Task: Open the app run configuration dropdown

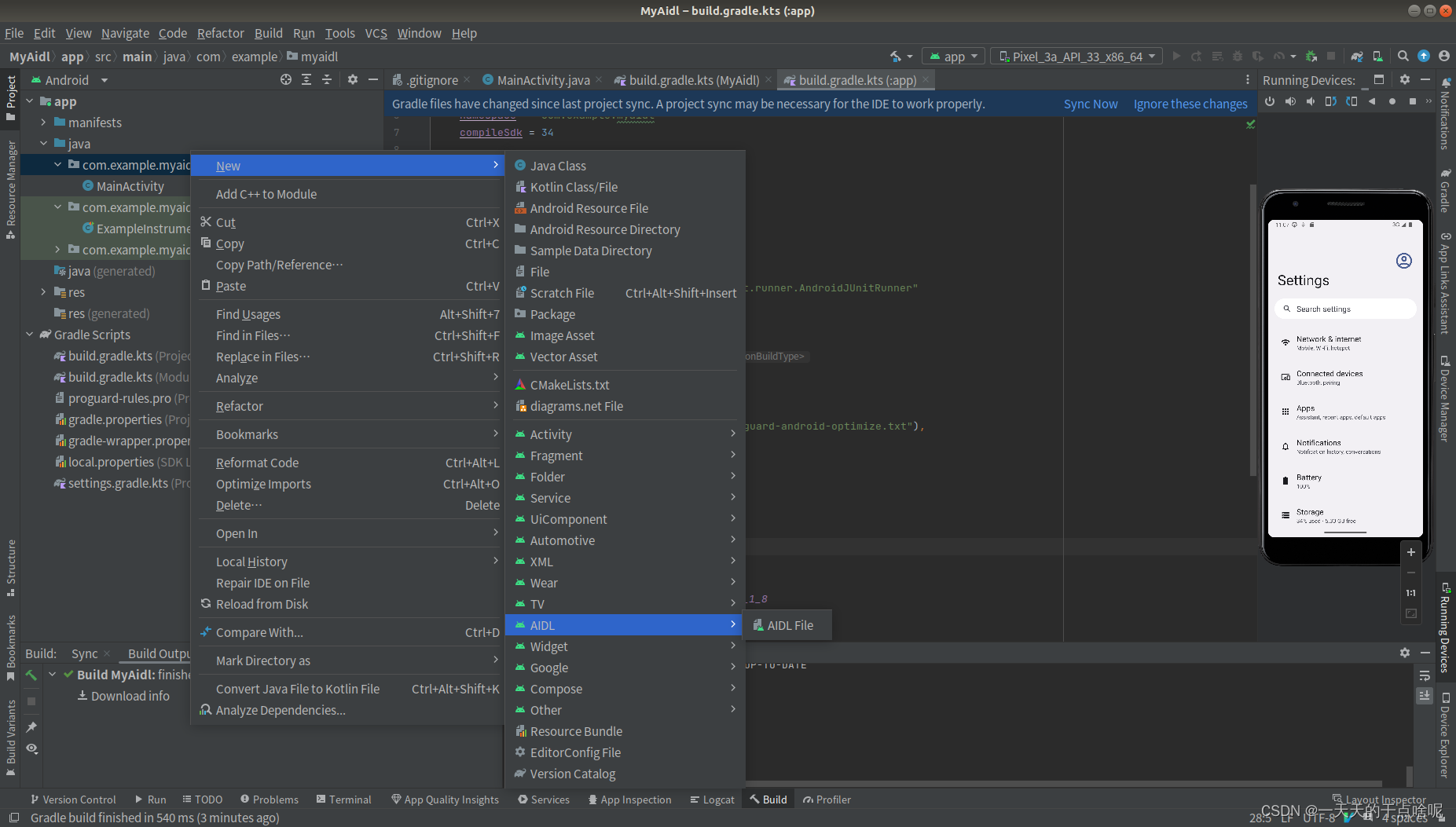Action: click(952, 56)
